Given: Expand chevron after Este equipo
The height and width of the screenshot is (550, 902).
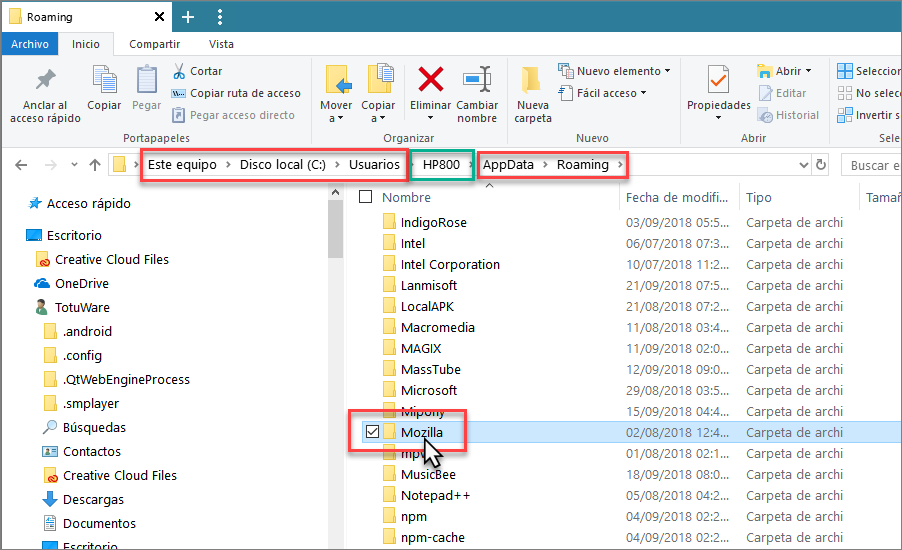Looking at the screenshot, I should [228, 165].
